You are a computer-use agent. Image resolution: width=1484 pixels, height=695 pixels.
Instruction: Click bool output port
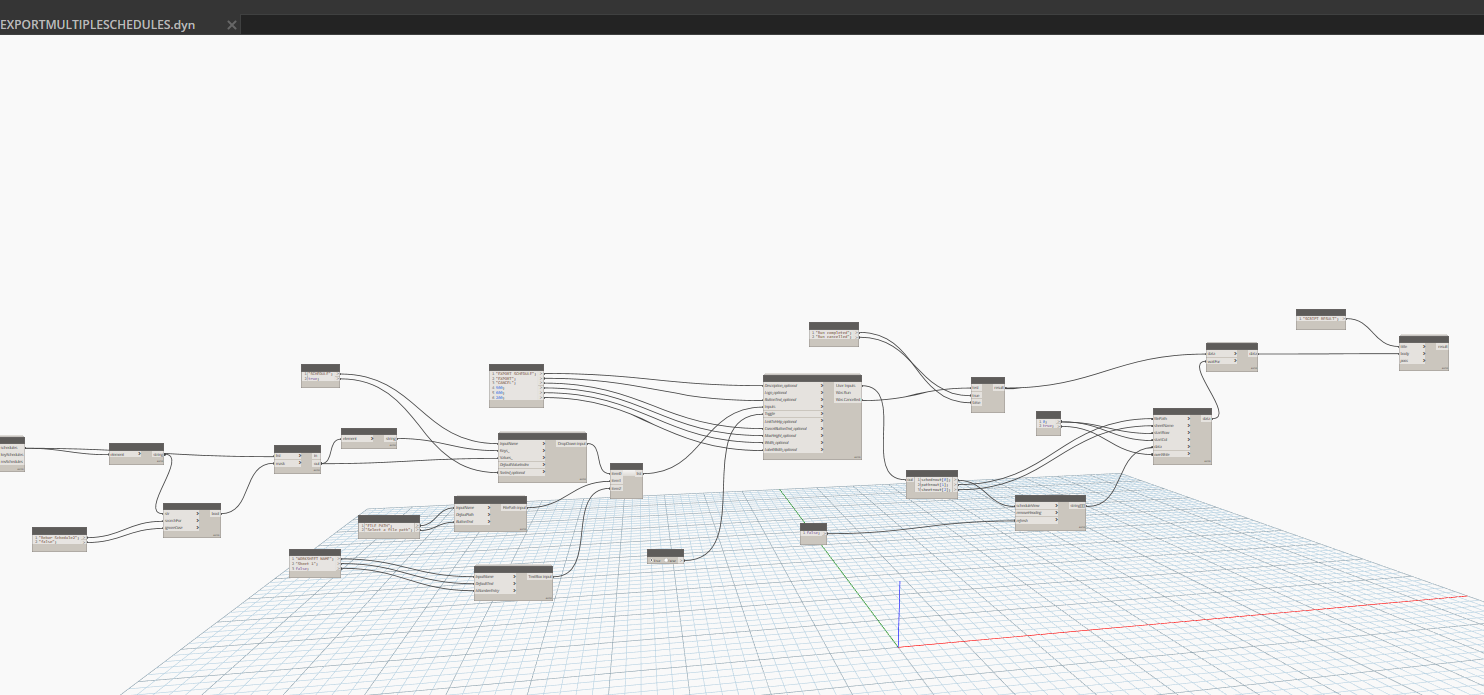(214, 514)
